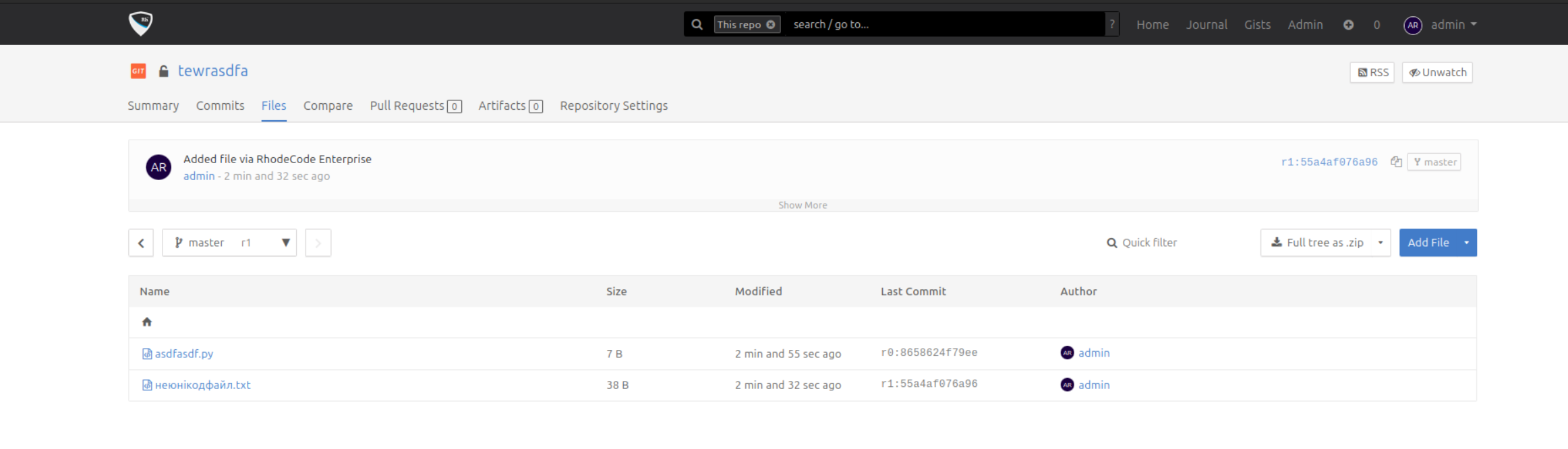Click the AR avatar in top navigation
Screen dimensions: 1568x449
point(1413,25)
